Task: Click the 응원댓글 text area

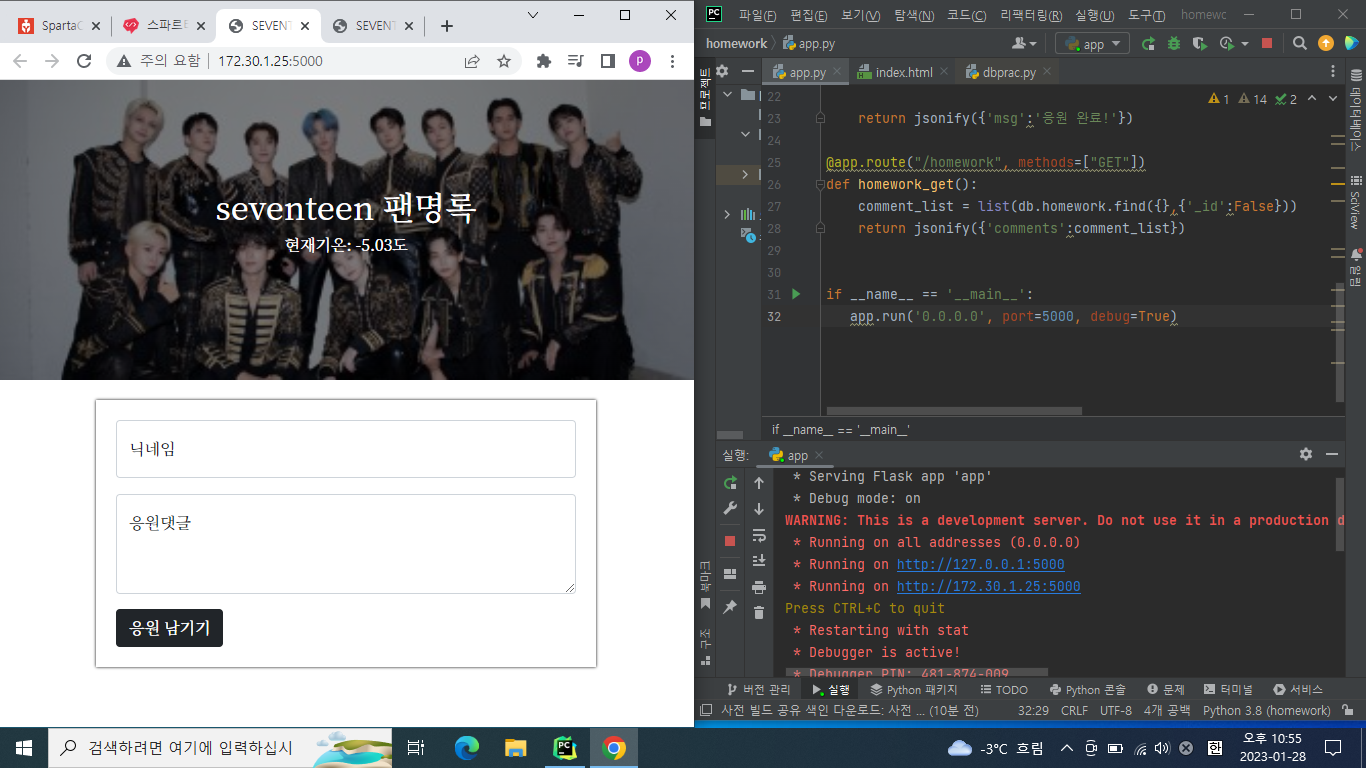Action: [x=346, y=544]
